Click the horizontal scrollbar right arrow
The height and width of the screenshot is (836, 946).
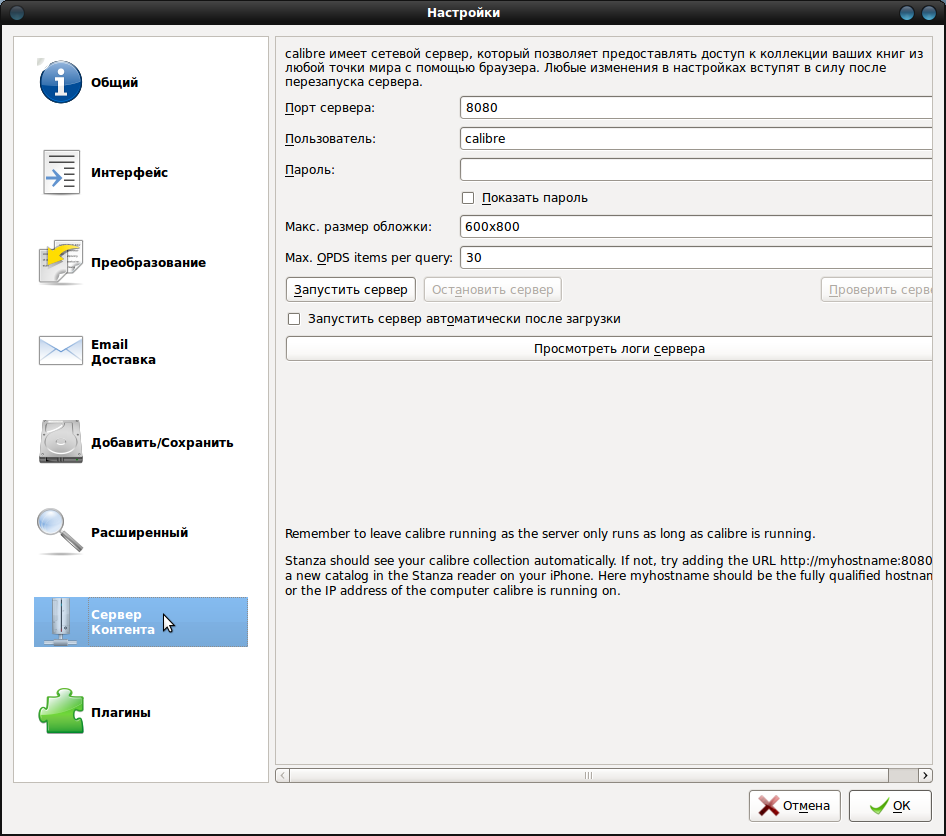(x=925, y=775)
